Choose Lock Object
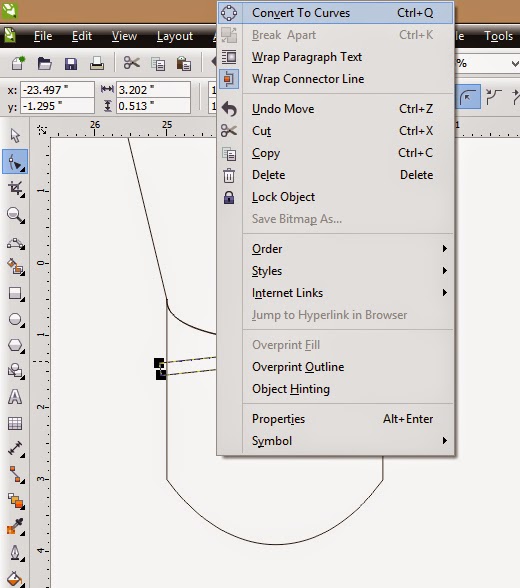 coord(336,197)
